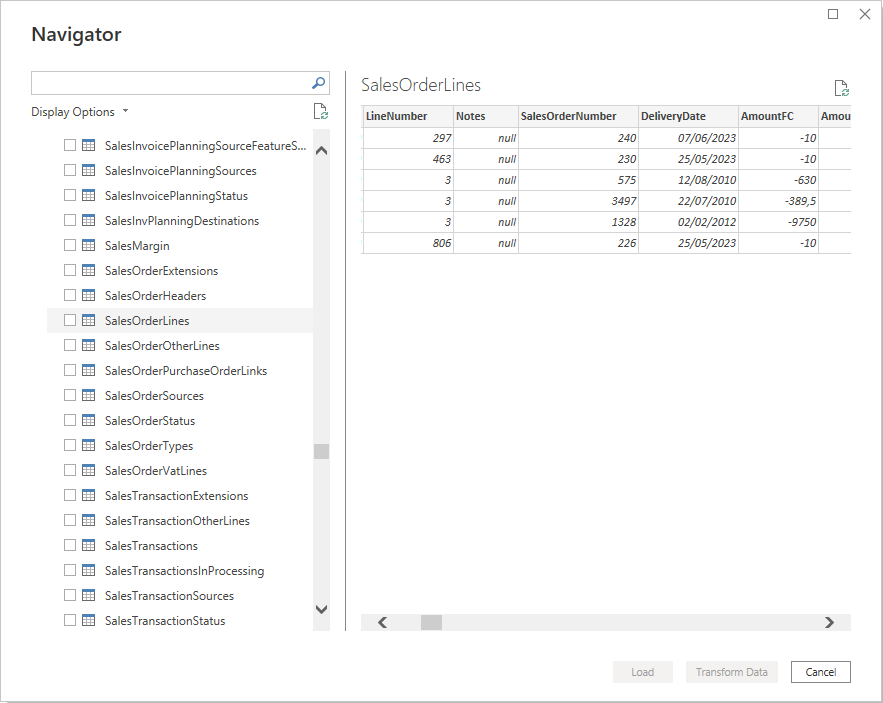The height and width of the screenshot is (703, 883).
Task: Click the refresh icon above the navigator list
Action: (x=320, y=111)
